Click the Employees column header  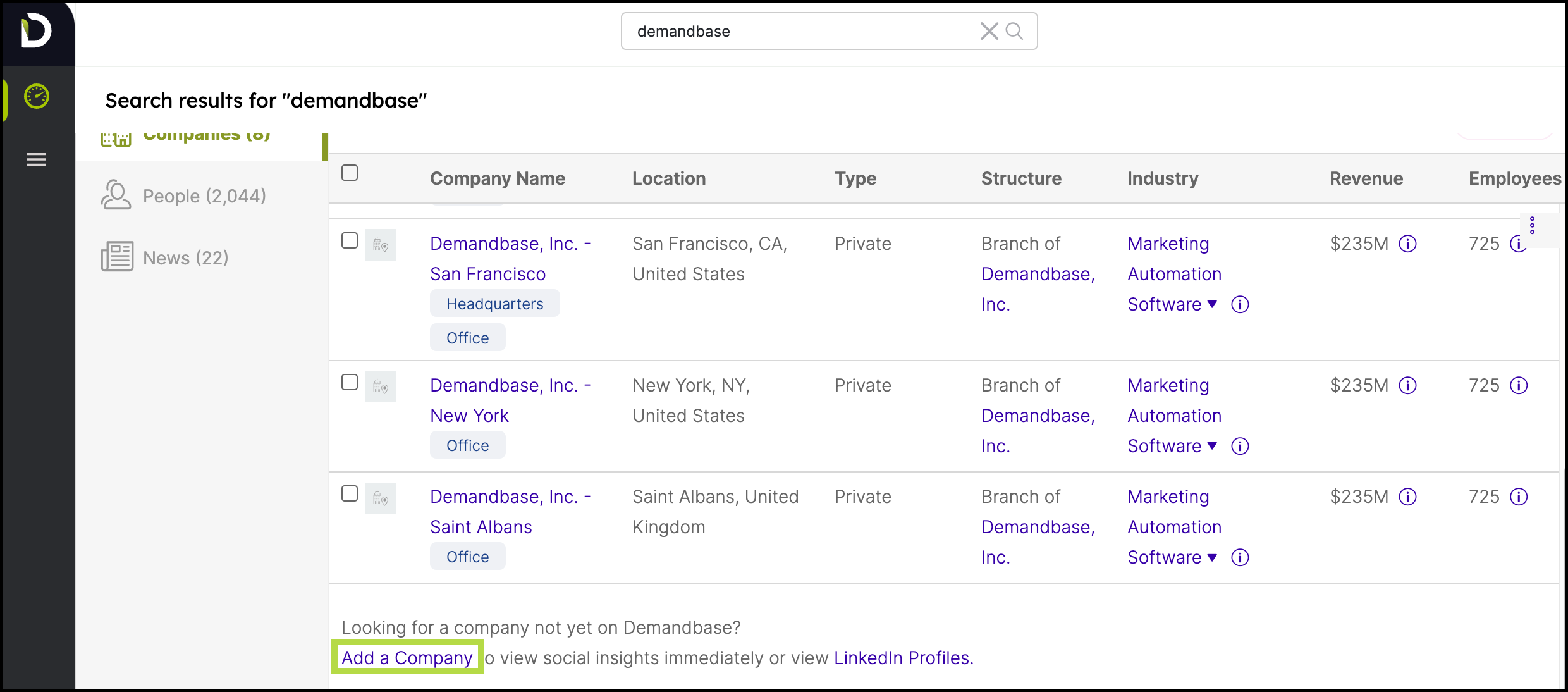click(x=1515, y=178)
